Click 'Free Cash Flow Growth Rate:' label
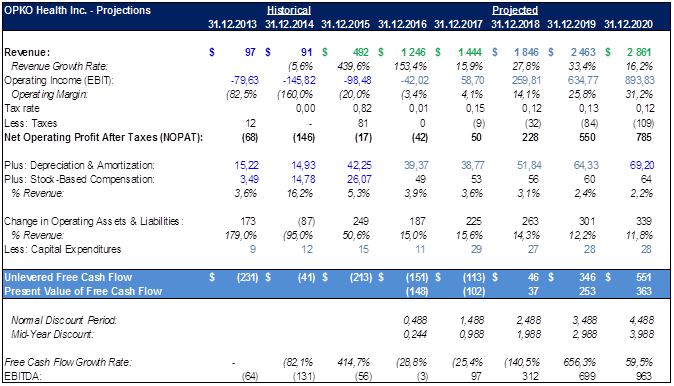This screenshot has height=386, width=674. click(x=68, y=362)
